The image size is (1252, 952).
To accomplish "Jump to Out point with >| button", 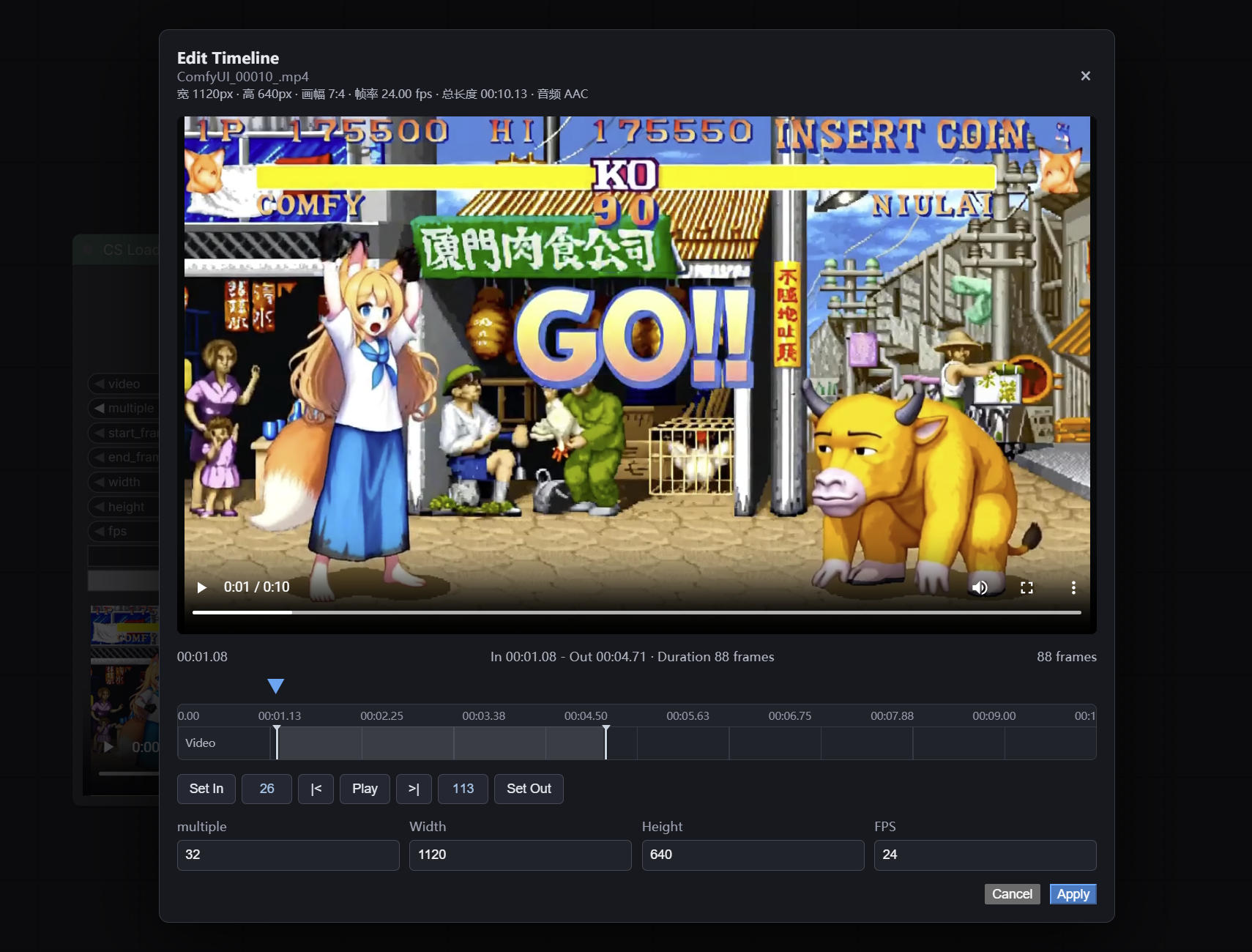I will pos(414,789).
